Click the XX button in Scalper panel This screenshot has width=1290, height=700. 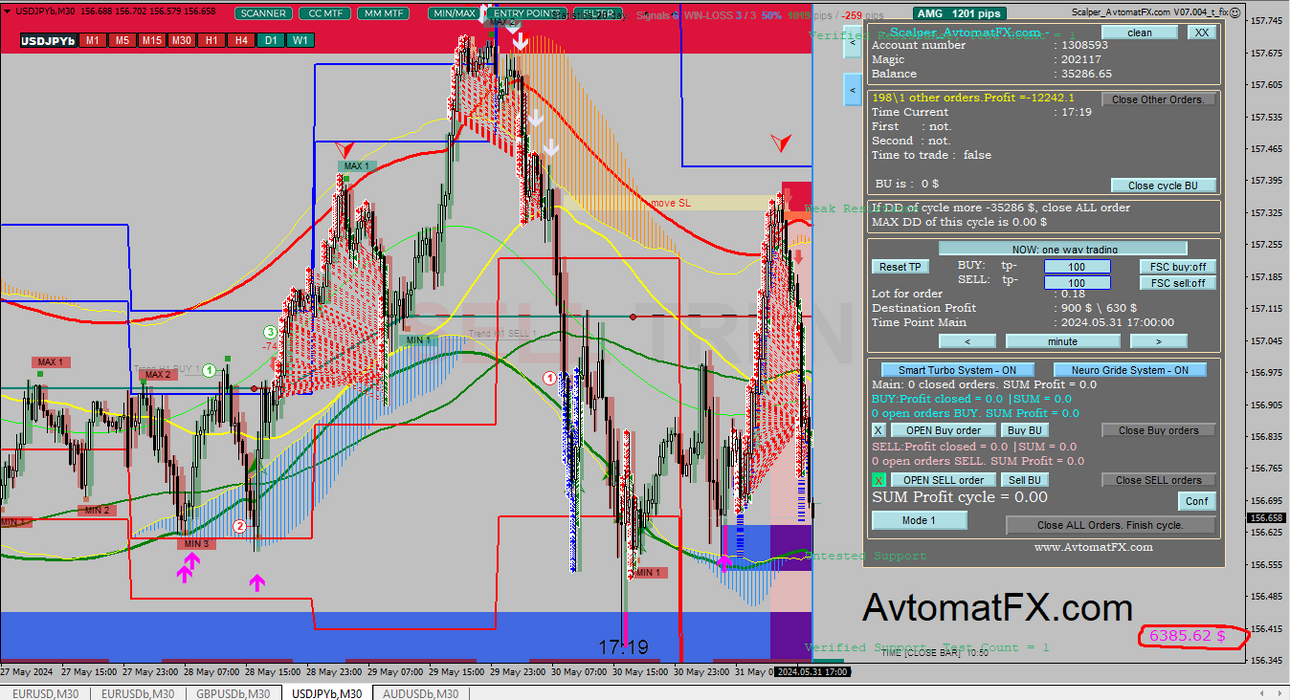click(x=1201, y=32)
